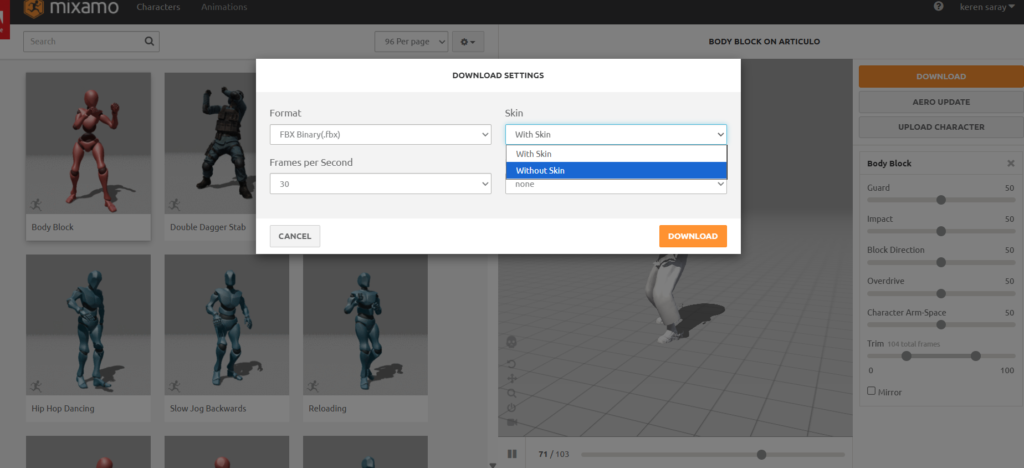Click the rotate view icon in viewer
1024x468 pixels.
click(512, 363)
